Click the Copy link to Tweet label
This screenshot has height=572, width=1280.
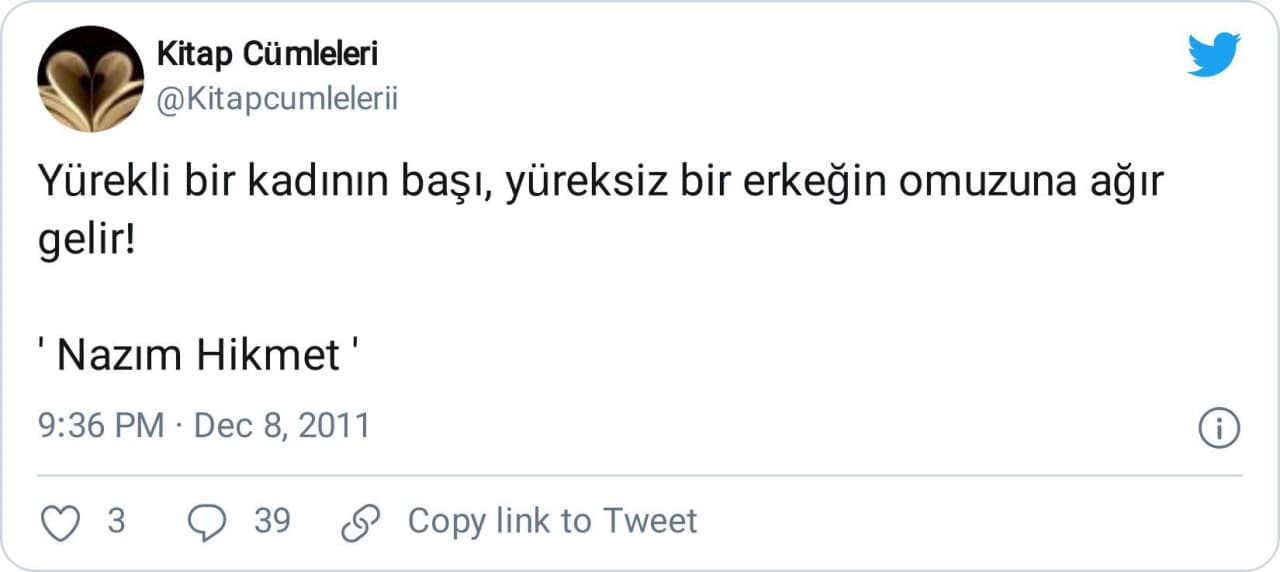(552, 521)
